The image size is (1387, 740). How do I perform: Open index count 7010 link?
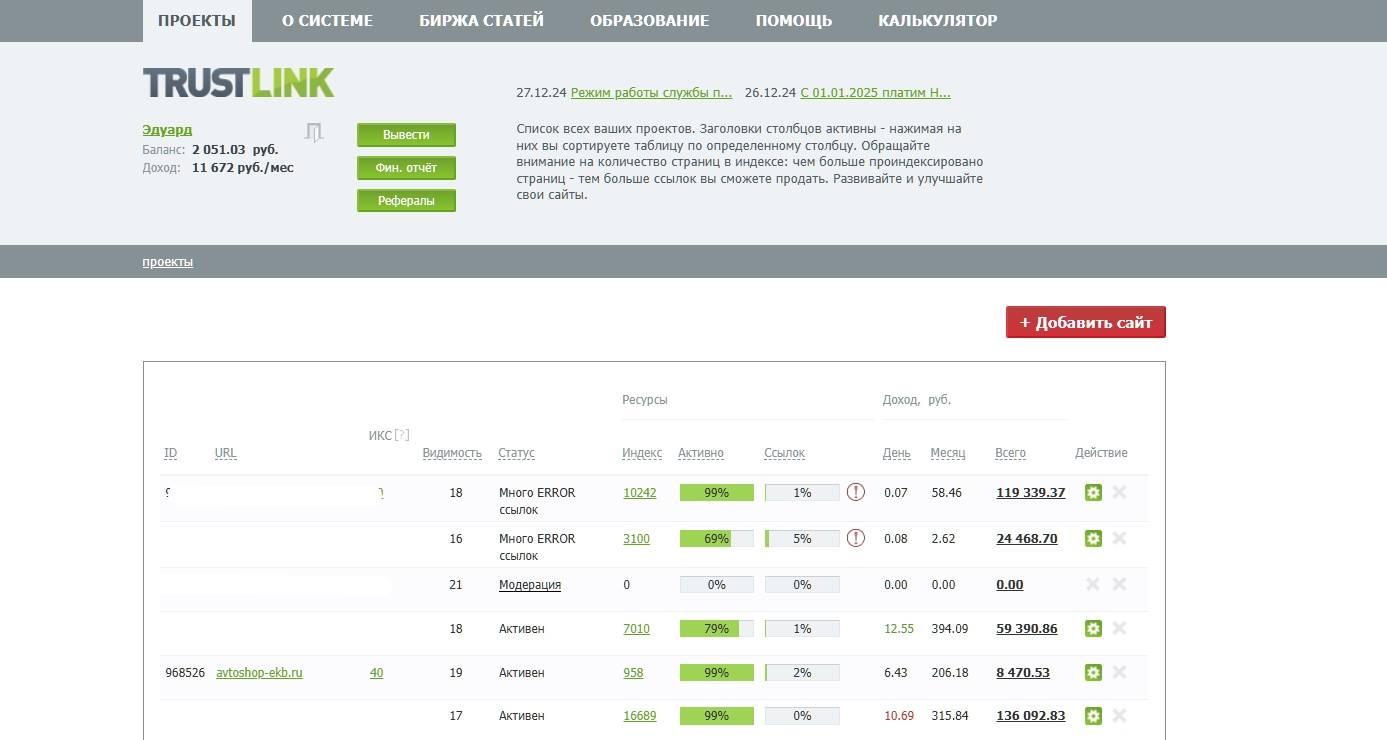[636, 629]
